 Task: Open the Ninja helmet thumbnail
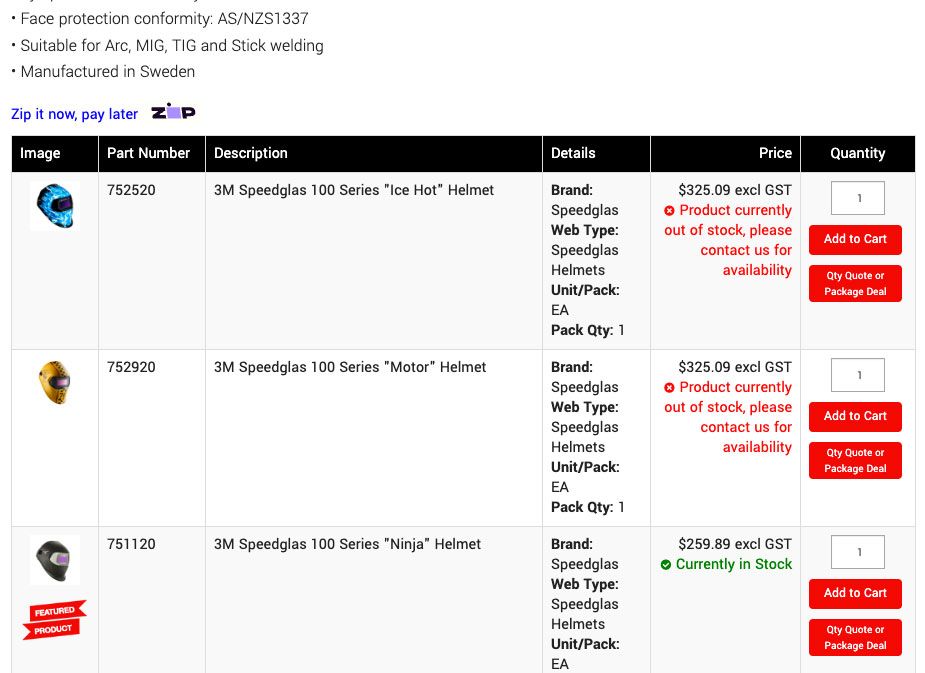(54, 560)
